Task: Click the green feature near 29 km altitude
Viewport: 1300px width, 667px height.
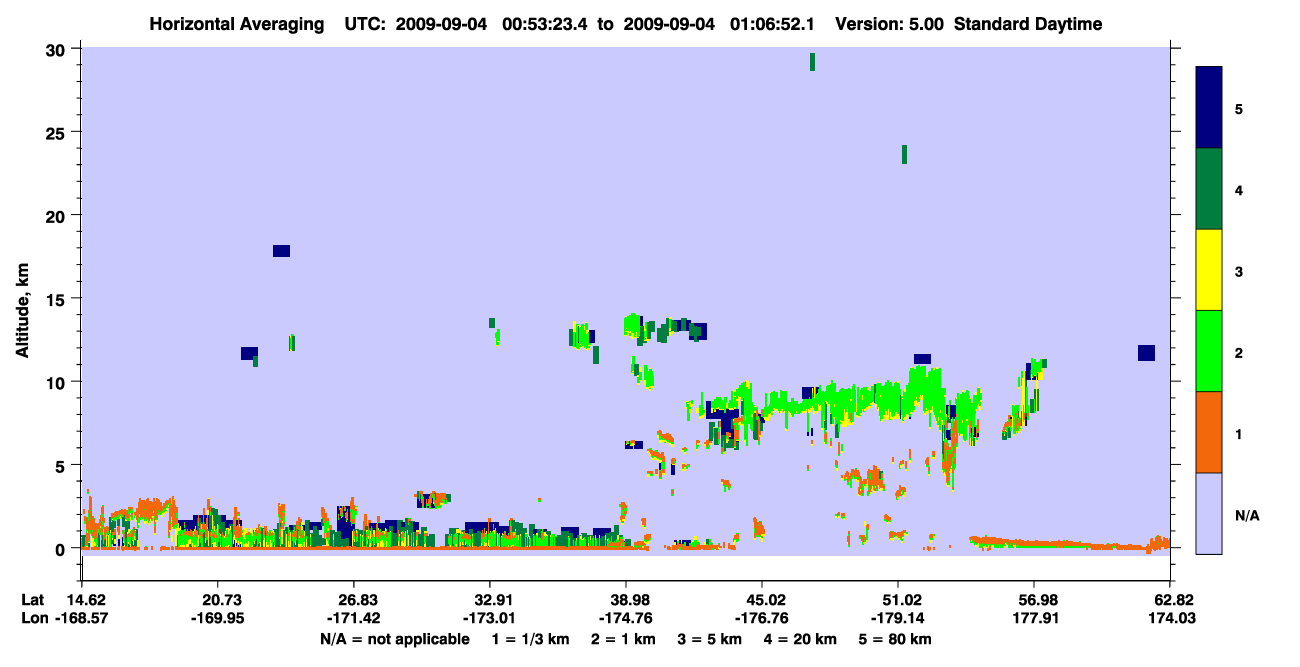Action: pyautogui.click(x=812, y=62)
